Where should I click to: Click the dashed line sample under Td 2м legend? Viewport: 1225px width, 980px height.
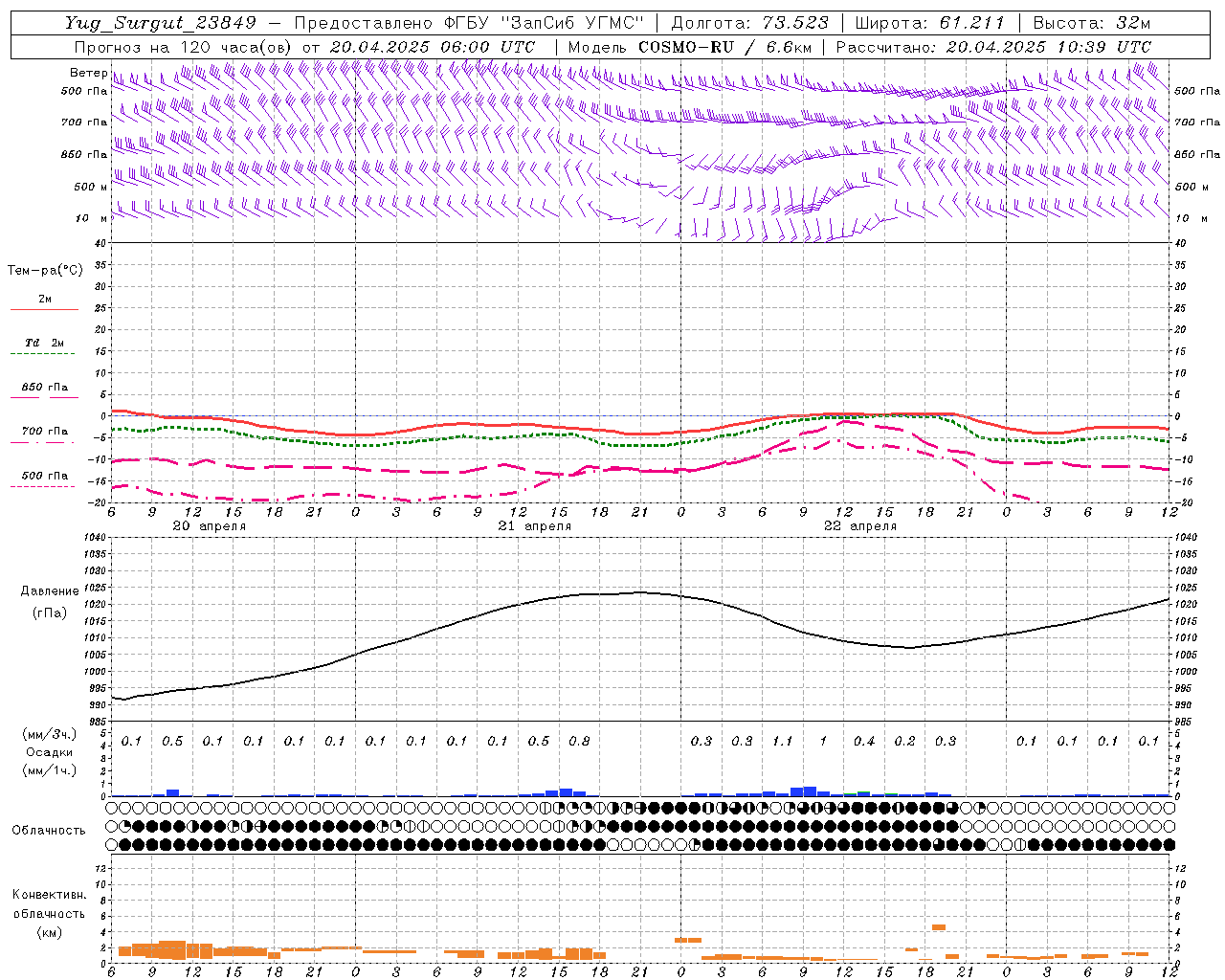(43, 354)
